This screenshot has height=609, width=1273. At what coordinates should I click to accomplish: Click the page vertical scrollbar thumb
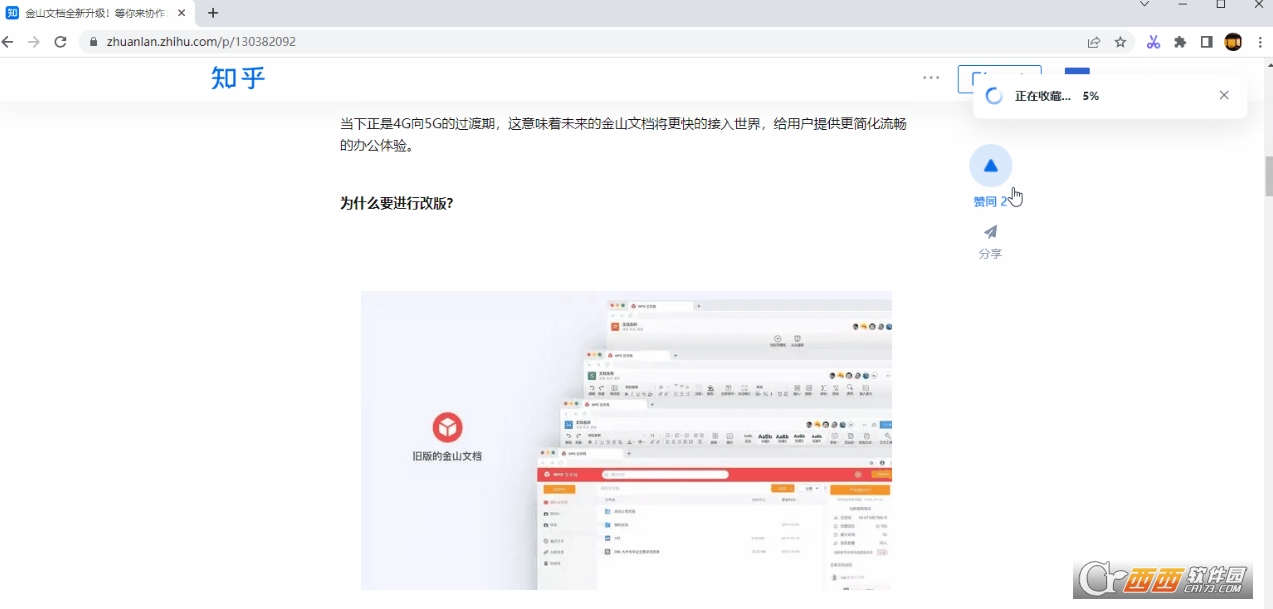click(x=1268, y=176)
